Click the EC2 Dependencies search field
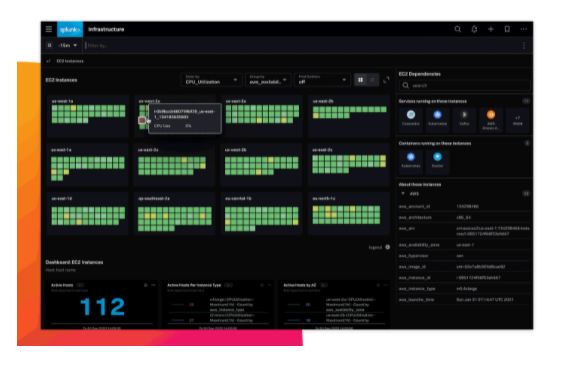 (x=464, y=85)
